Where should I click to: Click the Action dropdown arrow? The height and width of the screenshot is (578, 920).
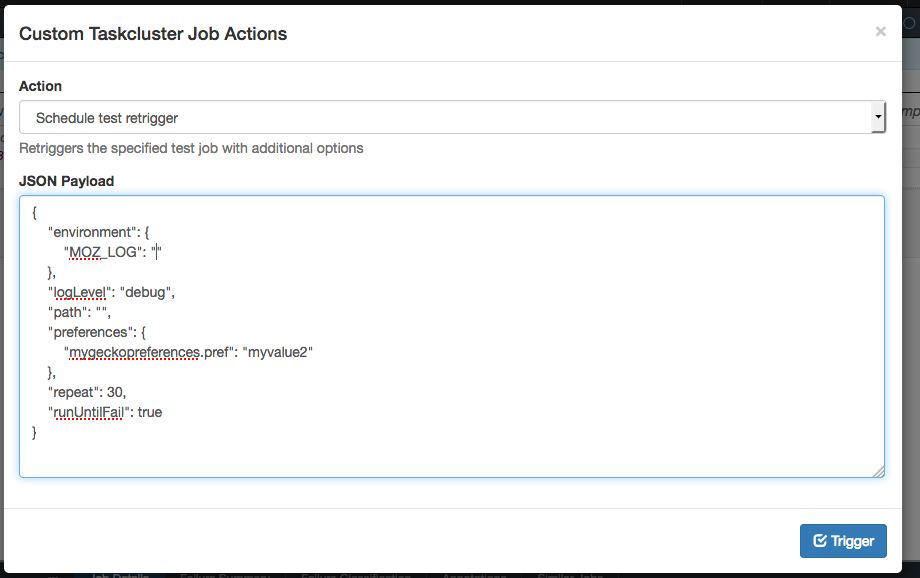click(x=878, y=118)
